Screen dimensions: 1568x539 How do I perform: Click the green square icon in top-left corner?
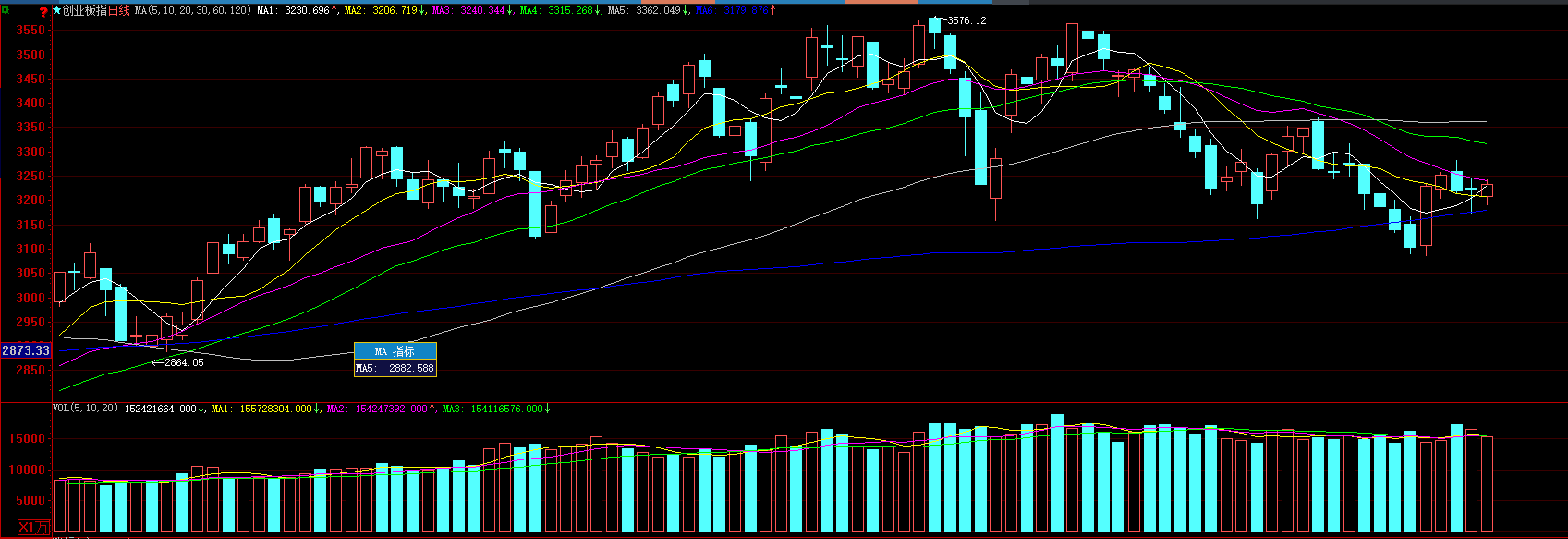coord(6,10)
